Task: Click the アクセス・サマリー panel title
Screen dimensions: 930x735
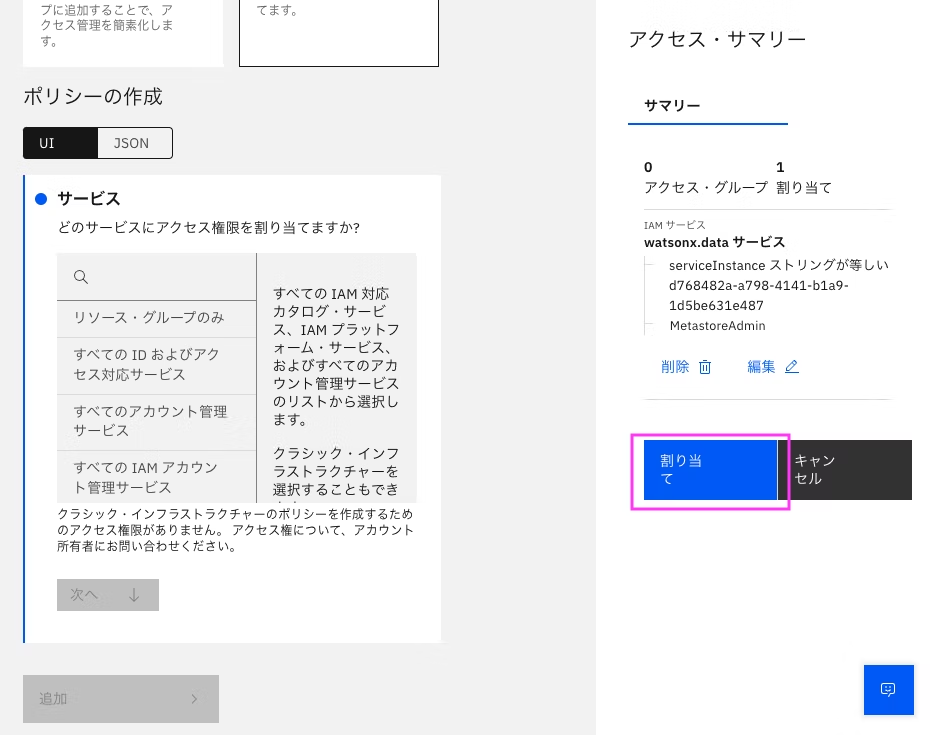Action: pos(717,39)
